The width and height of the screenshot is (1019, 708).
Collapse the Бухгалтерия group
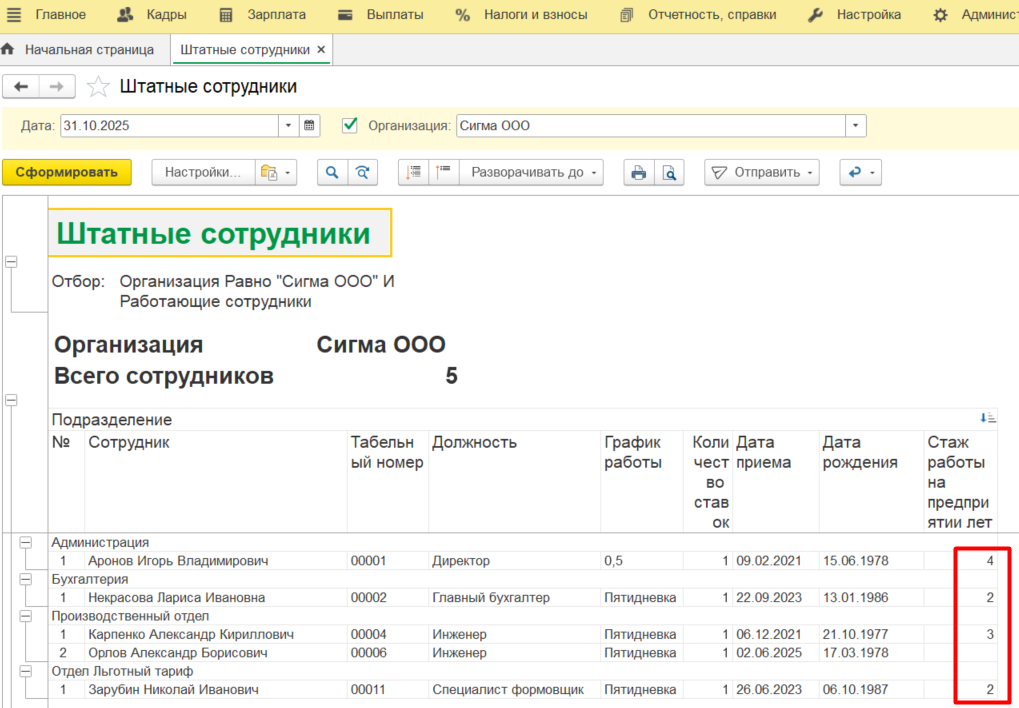click(x=25, y=579)
